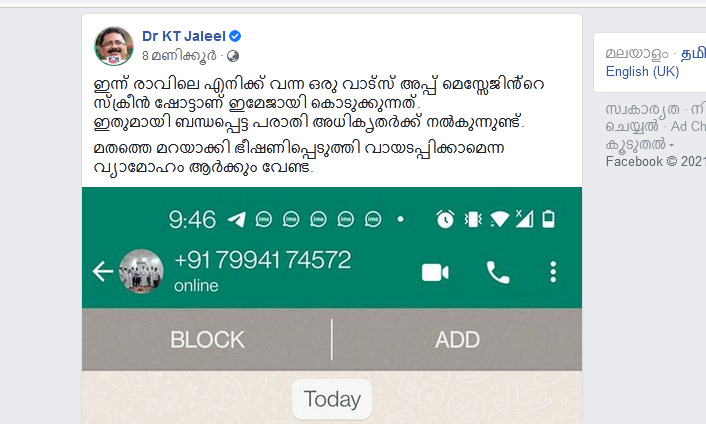Screen dimensions: 706x424
Task: Open the post timestamp link
Action: pyautogui.click(x=179, y=56)
